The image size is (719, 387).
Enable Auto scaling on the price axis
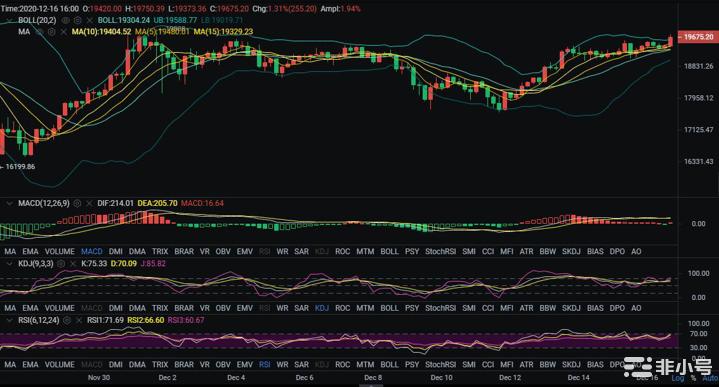coord(710,378)
